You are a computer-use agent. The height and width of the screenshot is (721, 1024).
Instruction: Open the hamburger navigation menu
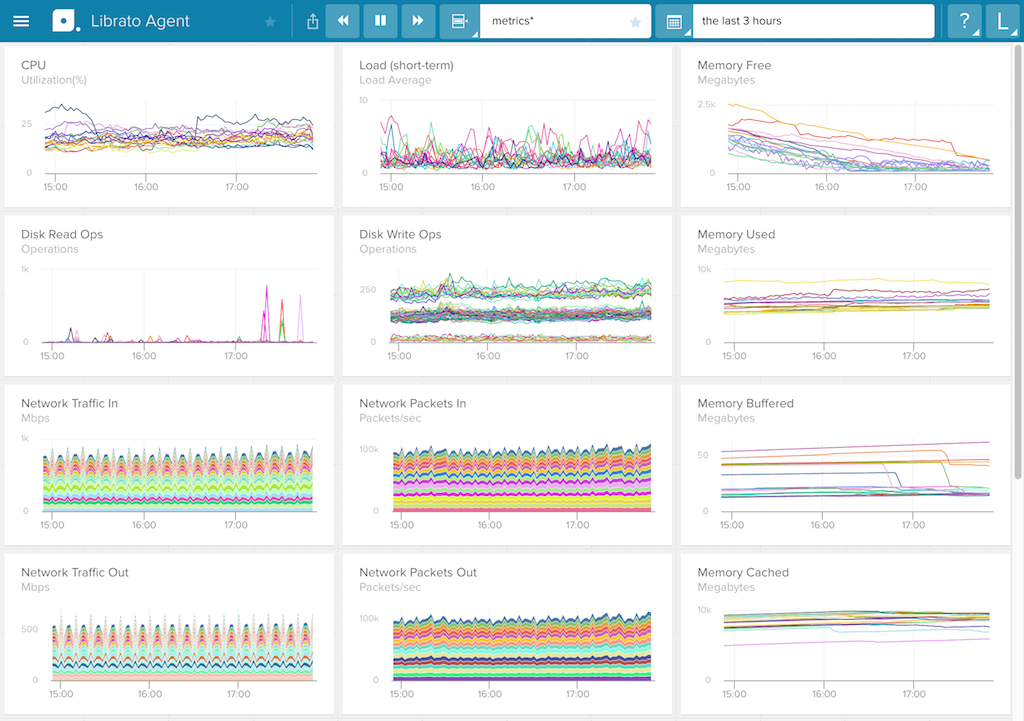pos(21,21)
